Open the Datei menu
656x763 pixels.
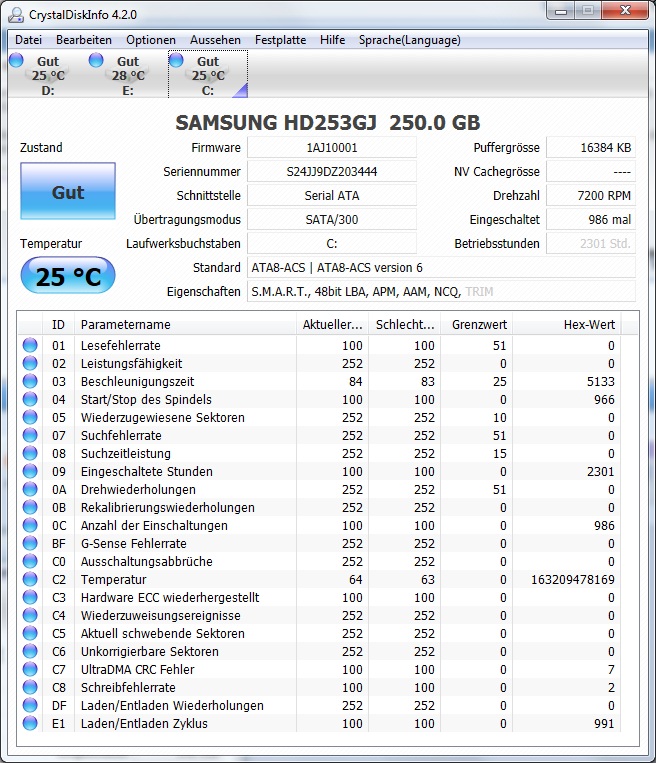pyautogui.click(x=28, y=40)
